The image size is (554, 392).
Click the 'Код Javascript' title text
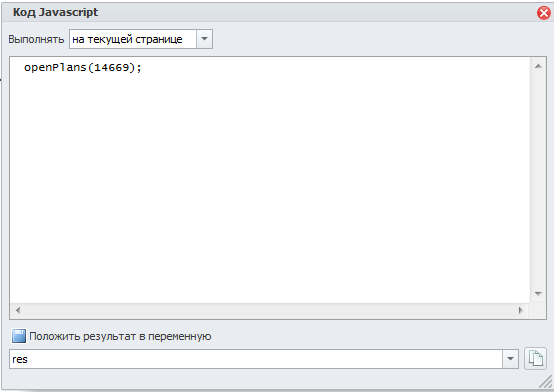pyautogui.click(x=55, y=12)
